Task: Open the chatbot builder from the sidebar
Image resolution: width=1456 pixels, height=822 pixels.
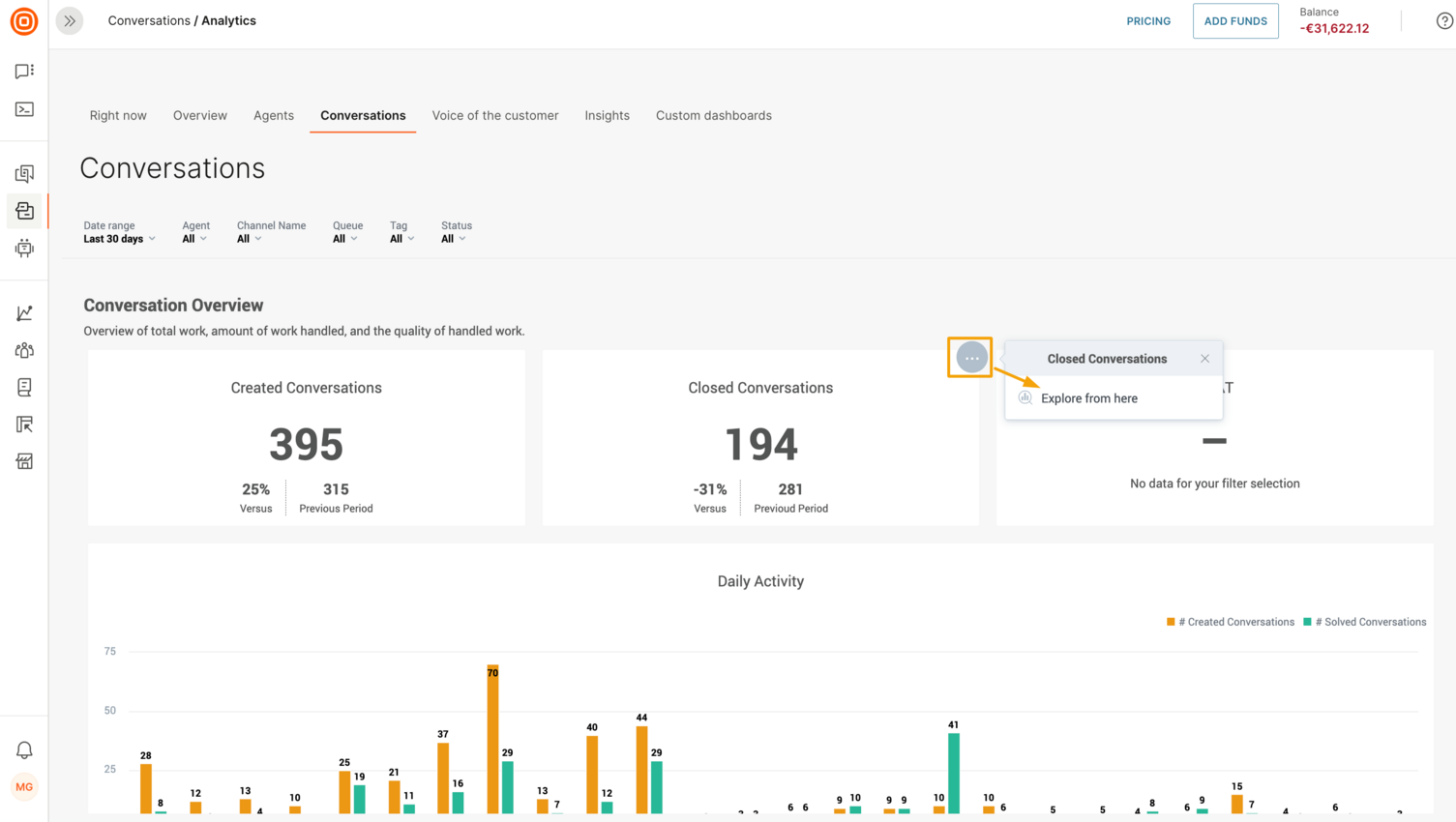Action: tap(23, 249)
